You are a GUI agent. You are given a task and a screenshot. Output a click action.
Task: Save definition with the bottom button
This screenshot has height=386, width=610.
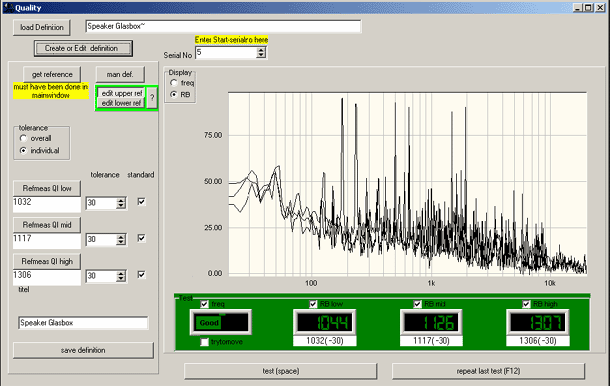[83, 350]
